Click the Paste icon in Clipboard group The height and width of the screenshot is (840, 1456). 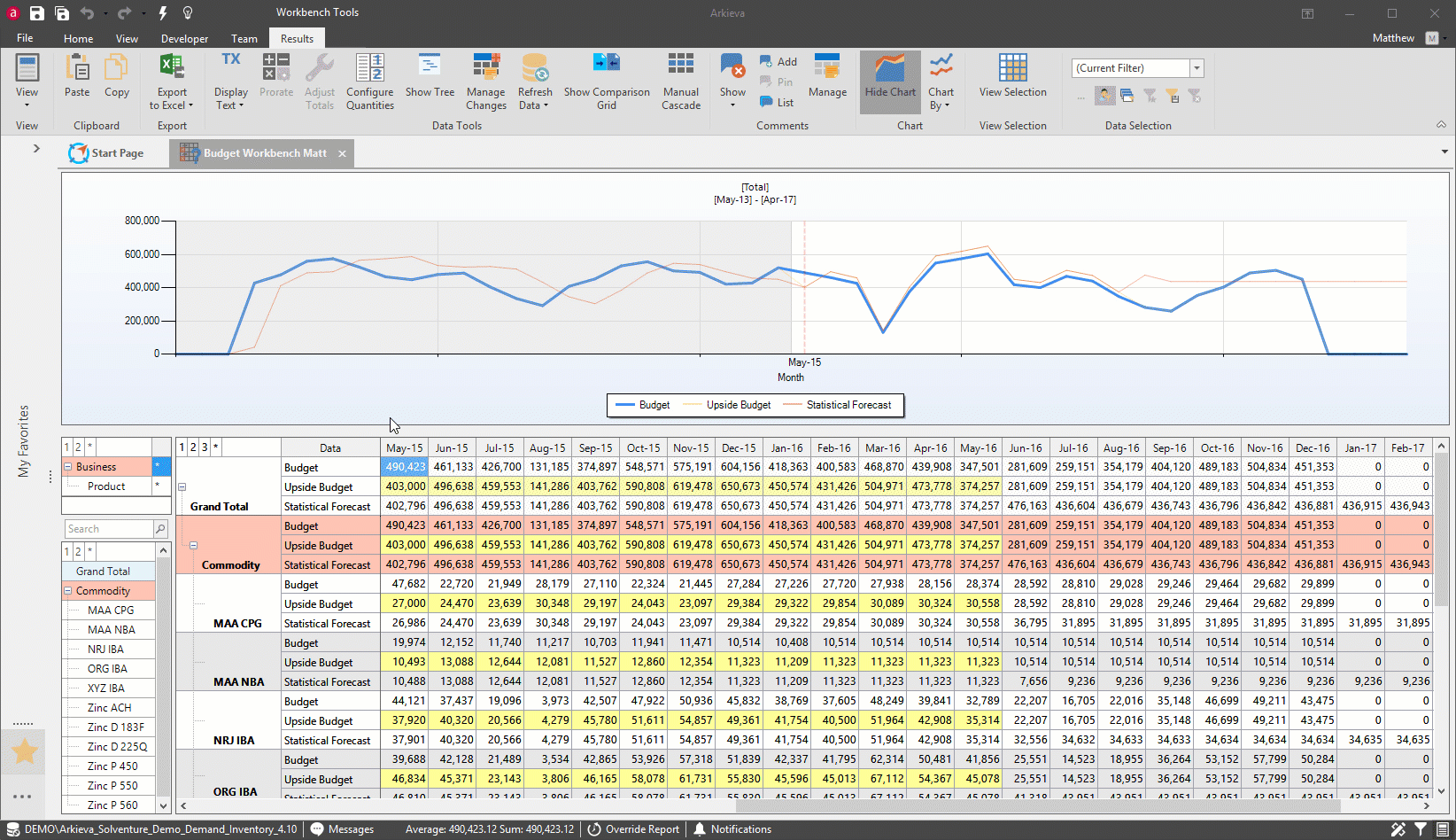point(77,68)
